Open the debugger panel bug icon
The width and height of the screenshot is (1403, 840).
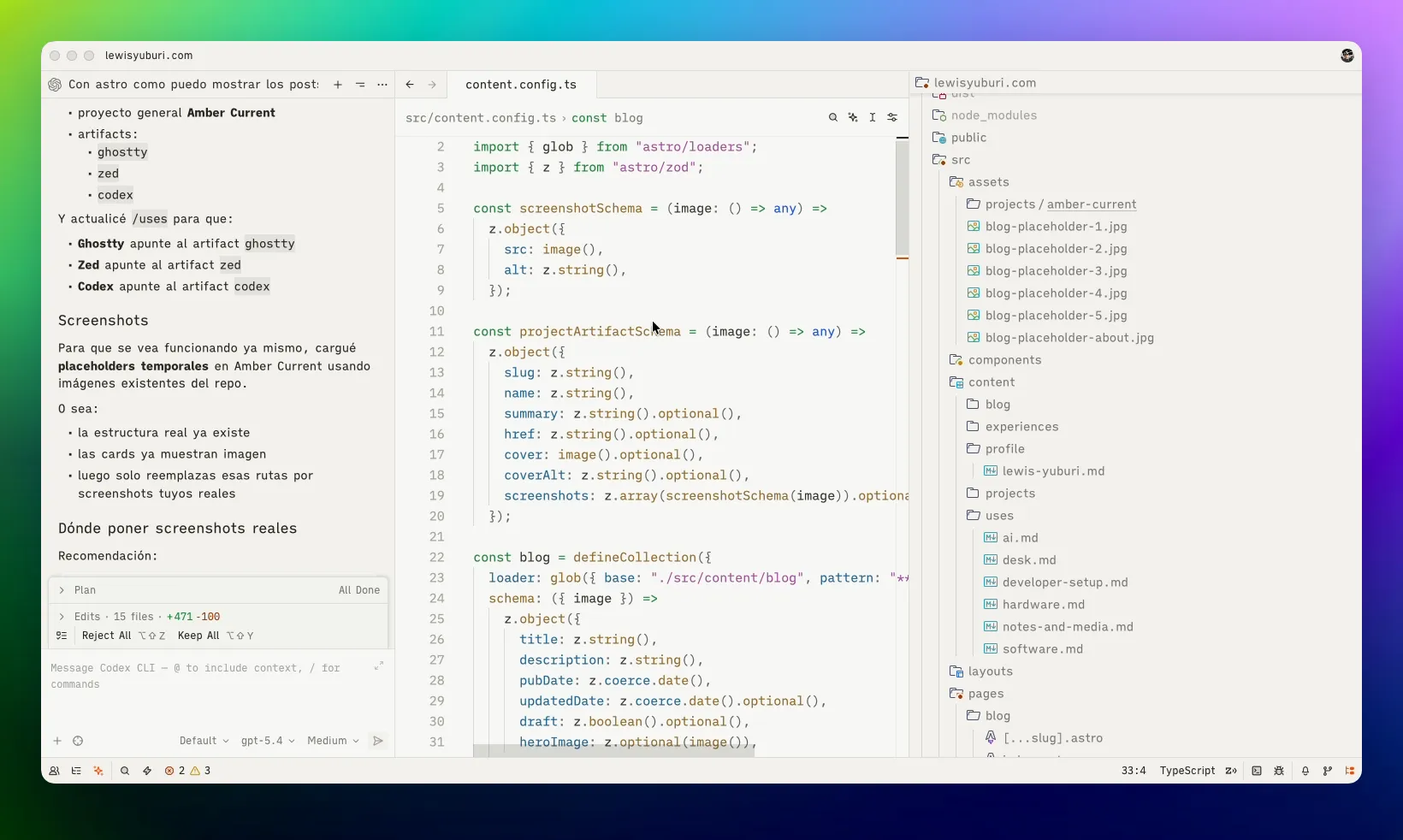[x=1279, y=771]
